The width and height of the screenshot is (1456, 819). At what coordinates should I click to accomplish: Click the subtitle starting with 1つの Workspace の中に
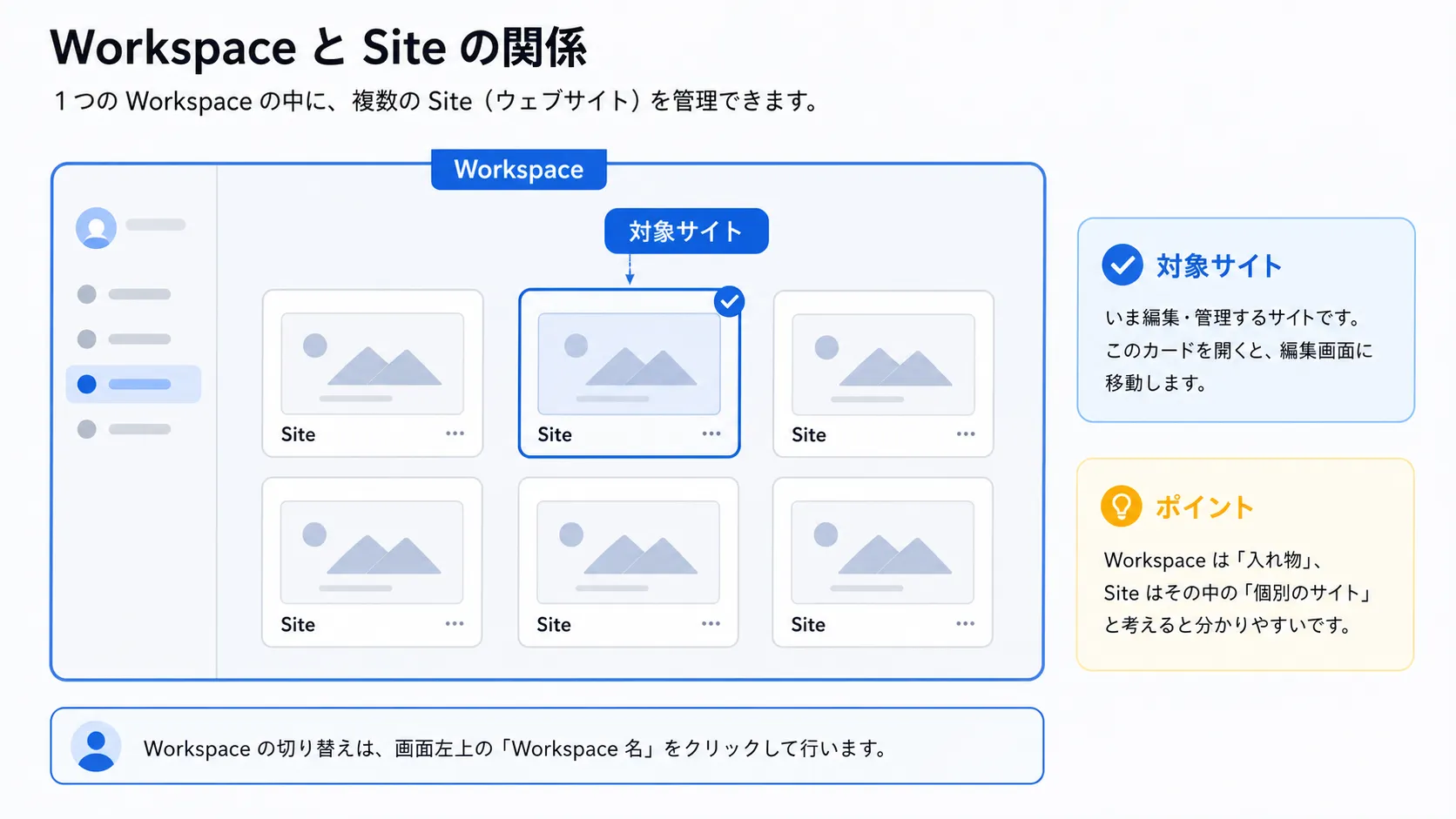pyautogui.click(x=436, y=101)
